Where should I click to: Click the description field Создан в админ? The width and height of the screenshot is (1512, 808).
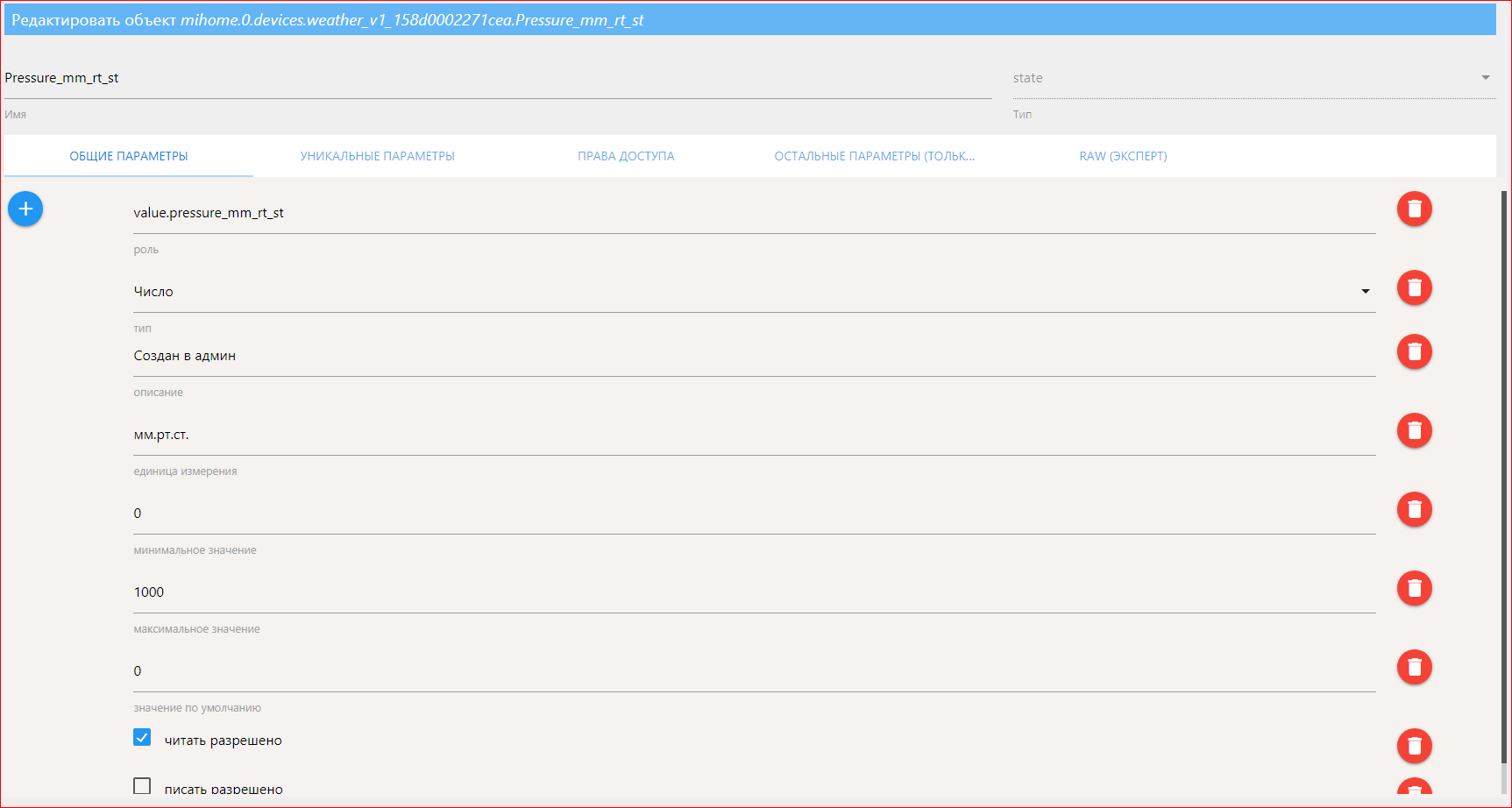click(x=754, y=356)
